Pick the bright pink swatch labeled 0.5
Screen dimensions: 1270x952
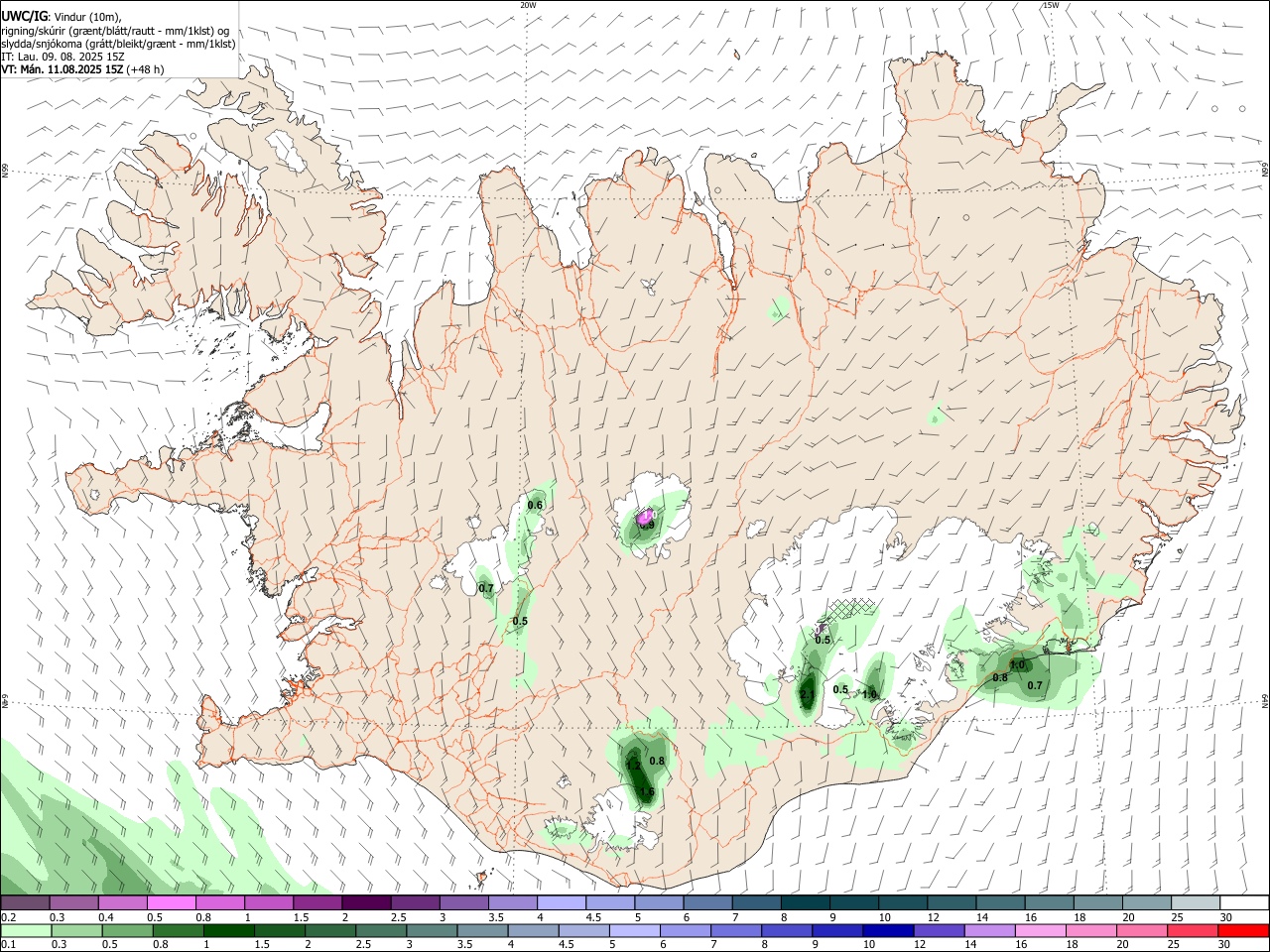point(171,903)
